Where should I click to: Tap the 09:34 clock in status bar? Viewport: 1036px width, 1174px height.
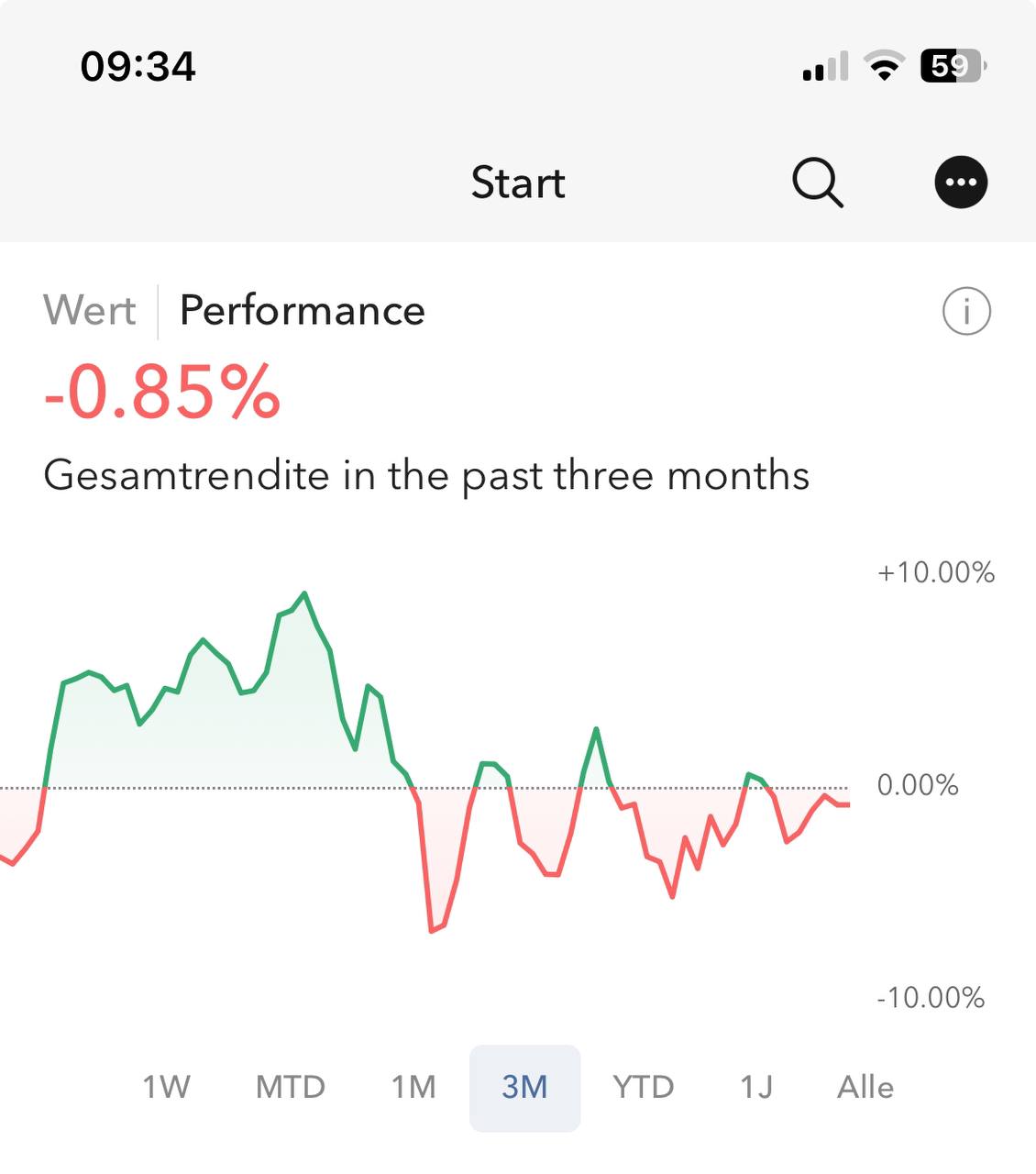click(x=138, y=66)
